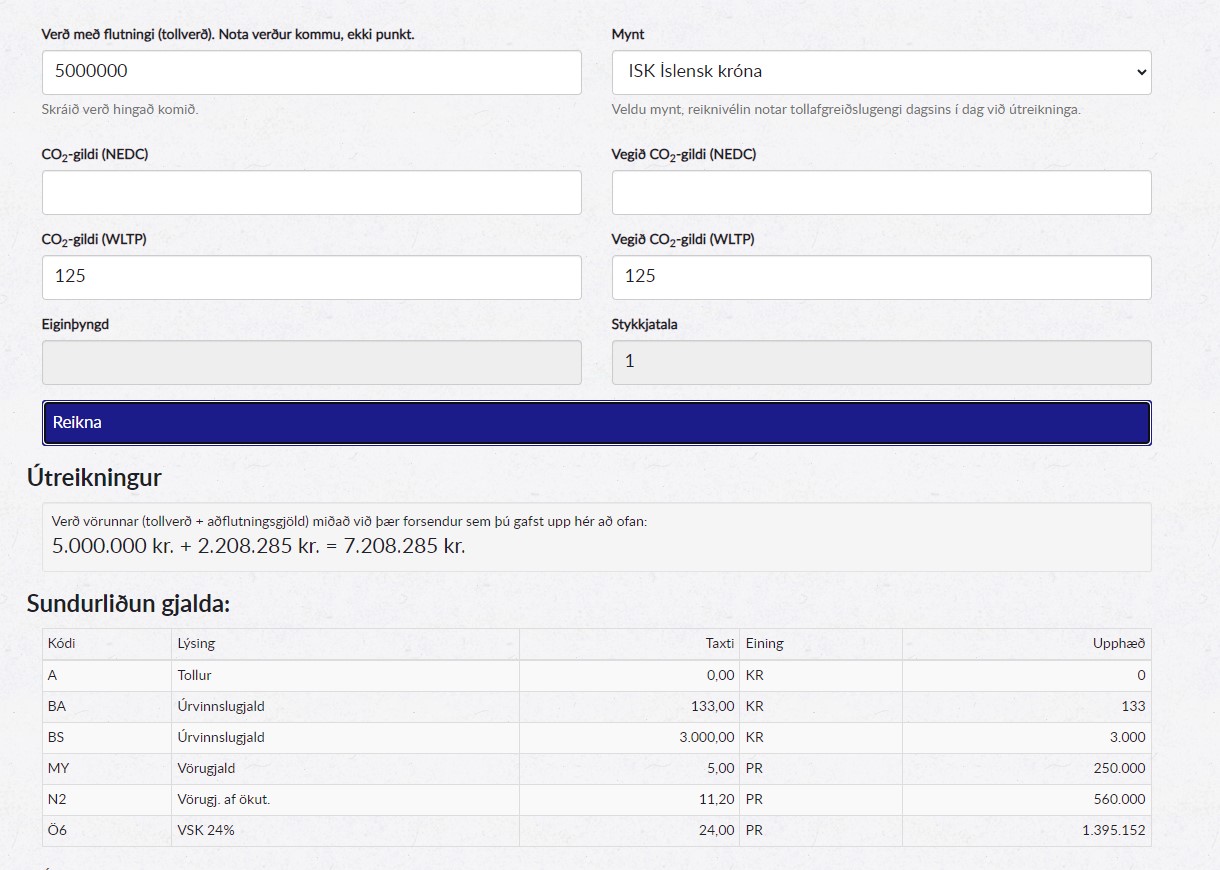1220x870 pixels.
Task: Click the Vörugj. af ökut. row description
Action: (224, 800)
